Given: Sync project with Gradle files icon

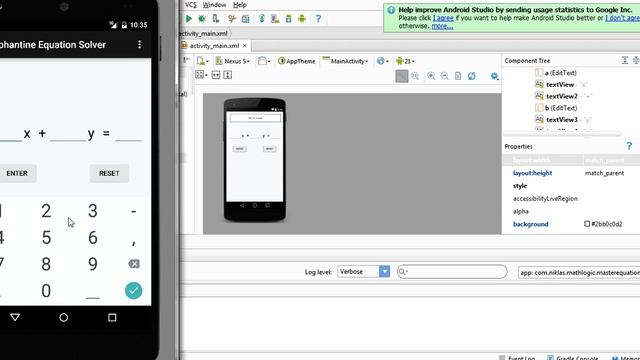Looking at the screenshot, I should tap(262, 19).
